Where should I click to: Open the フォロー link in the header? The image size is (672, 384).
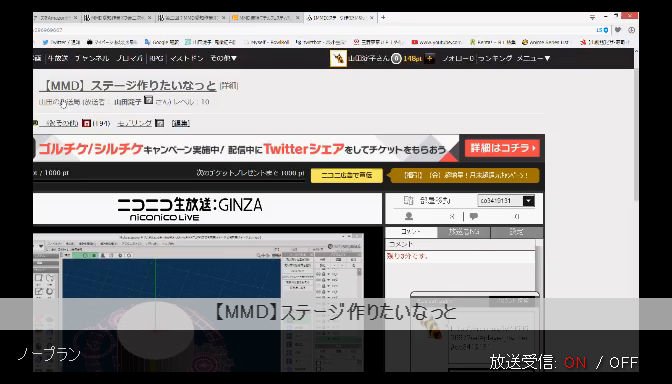click(458, 58)
